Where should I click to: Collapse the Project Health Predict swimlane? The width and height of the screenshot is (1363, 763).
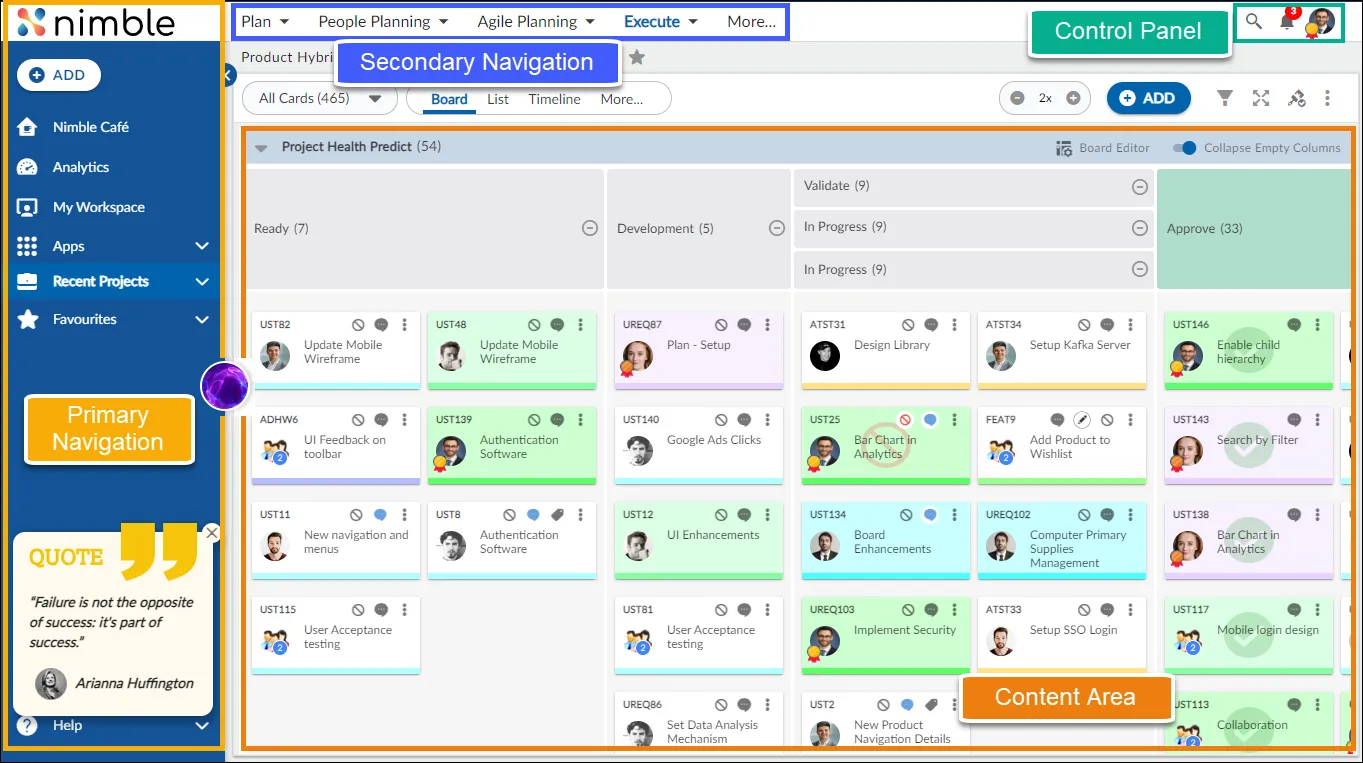point(261,148)
